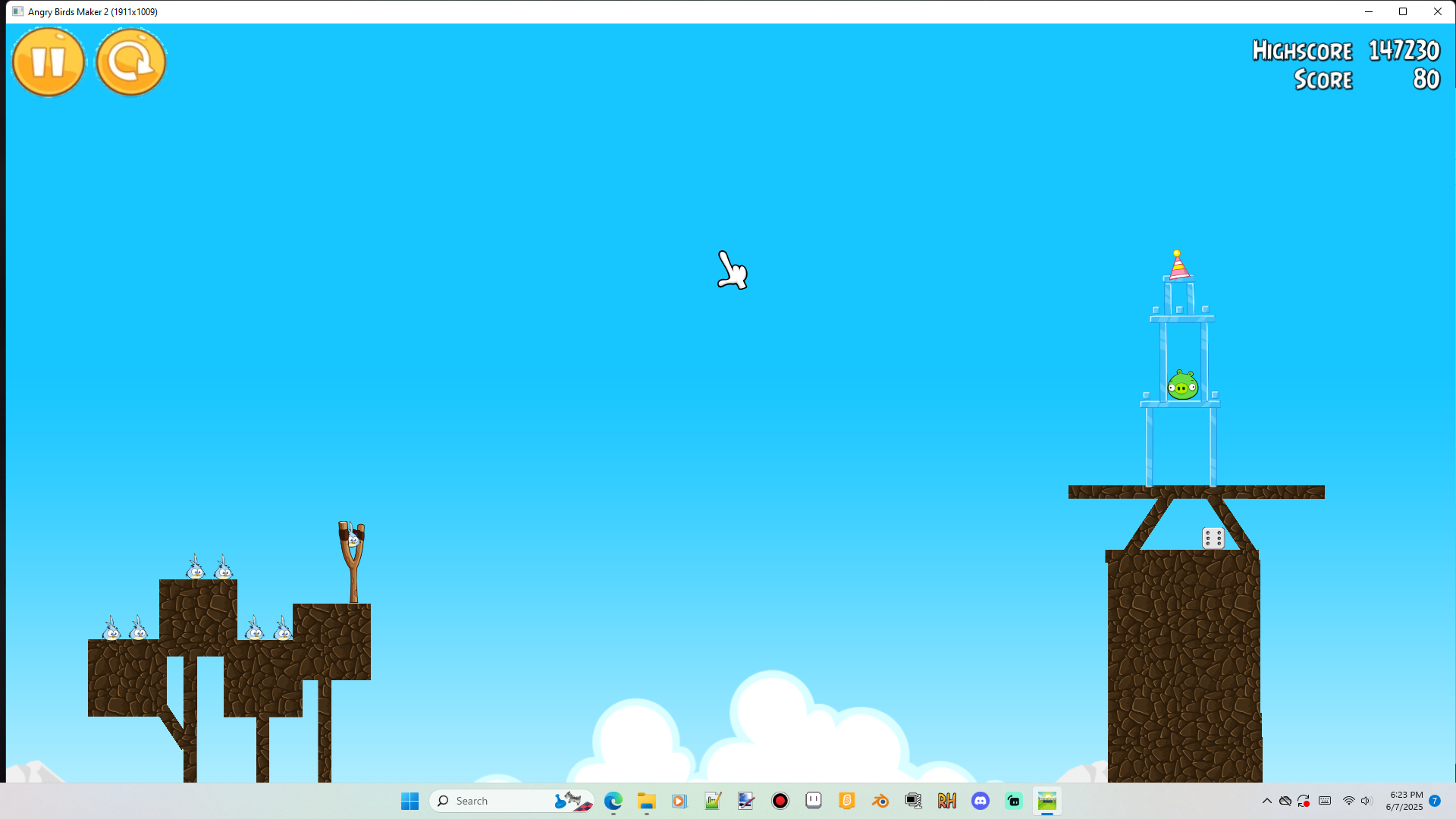This screenshot has width=1456, height=819.
Task: Click the green pig inside the ice tower
Action: coord(1182,385)
